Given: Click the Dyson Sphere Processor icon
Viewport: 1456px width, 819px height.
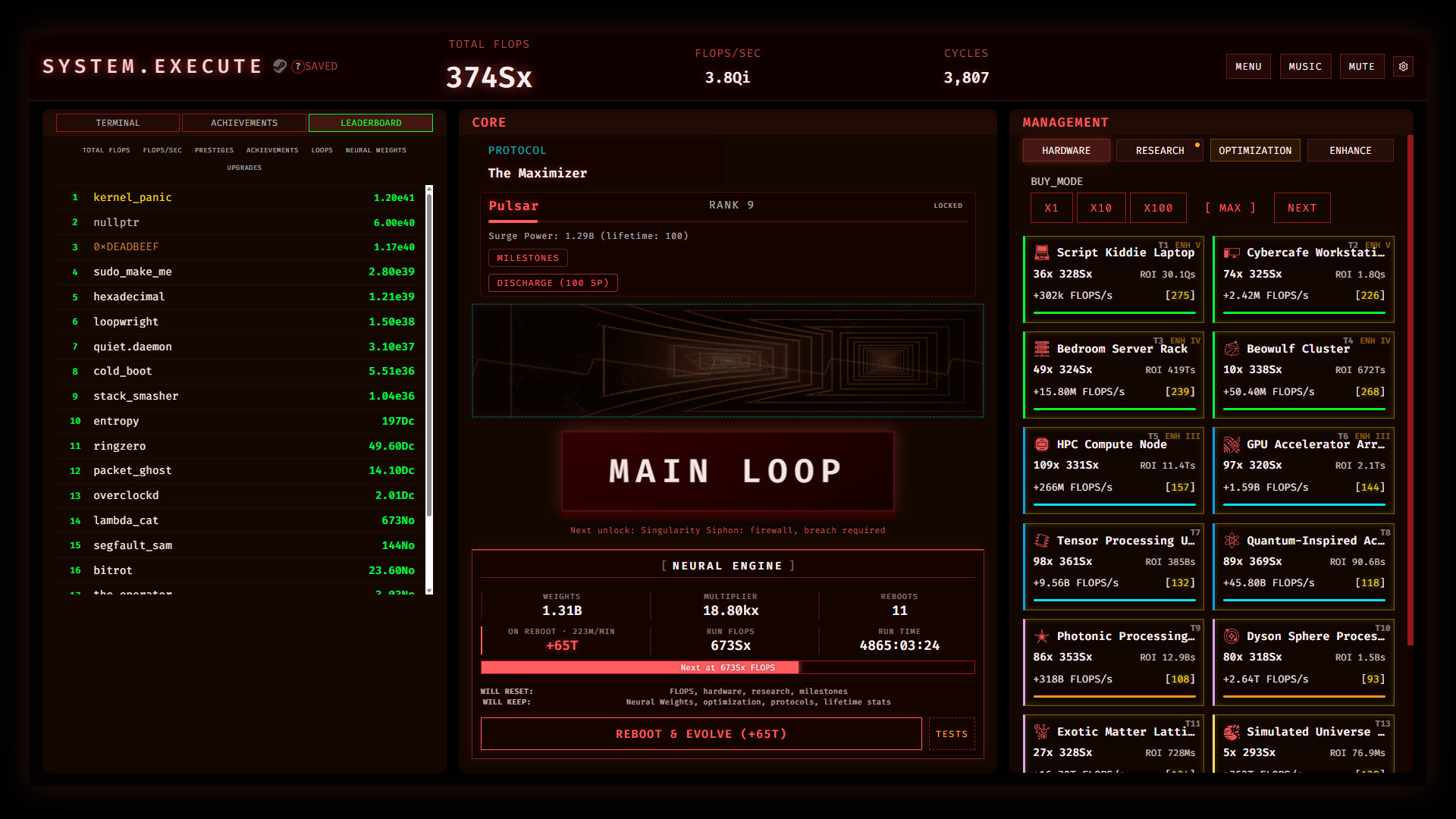Looking at the screenshot, I should (1232, 636).
